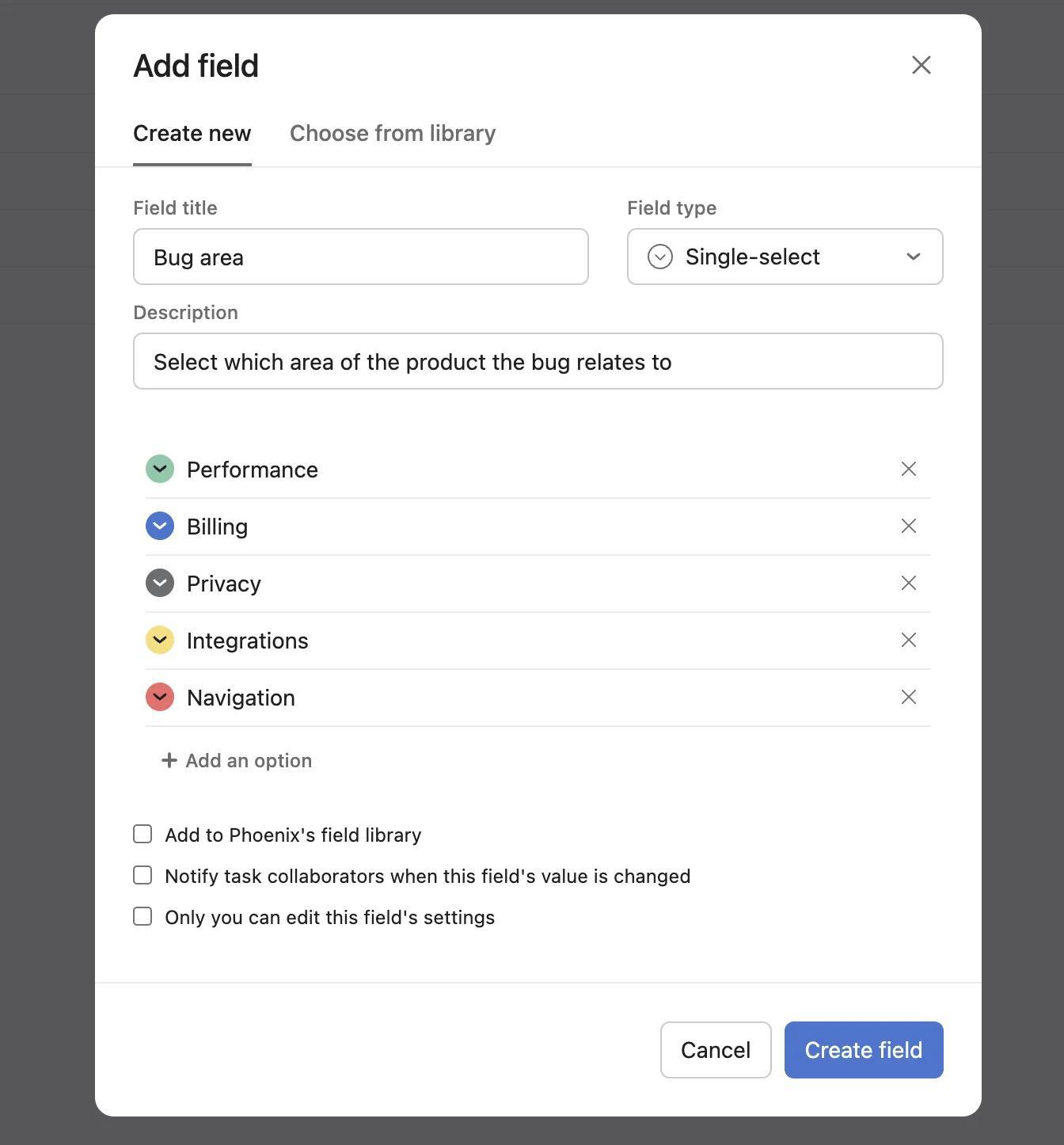This screenshot has height=1145, width=1064.
Task: Enable Add to Phoenix's field library
Action: (142, 834)
